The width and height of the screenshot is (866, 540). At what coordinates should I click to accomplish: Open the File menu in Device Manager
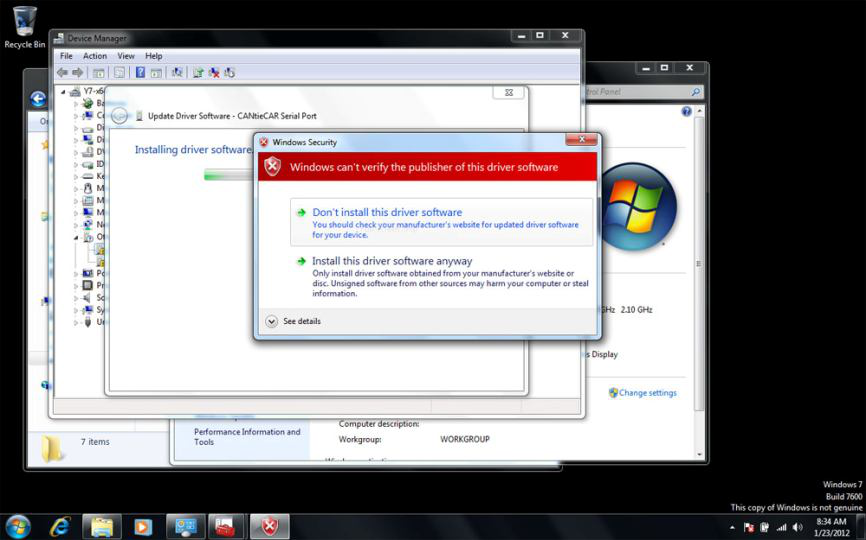pos(66,56)
